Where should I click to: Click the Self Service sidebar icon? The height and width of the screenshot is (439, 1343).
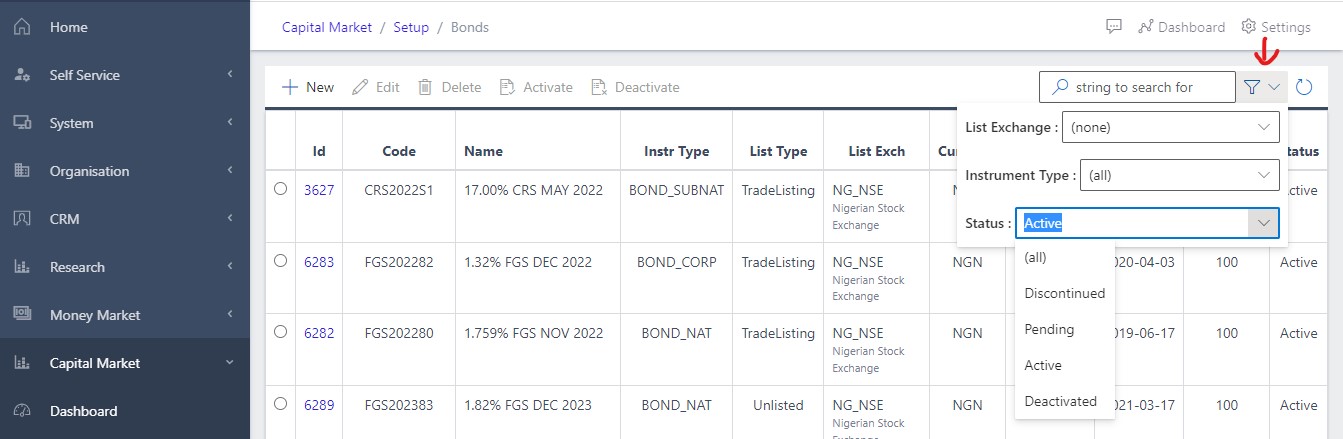pyautogui.click(x=22, y=75)
